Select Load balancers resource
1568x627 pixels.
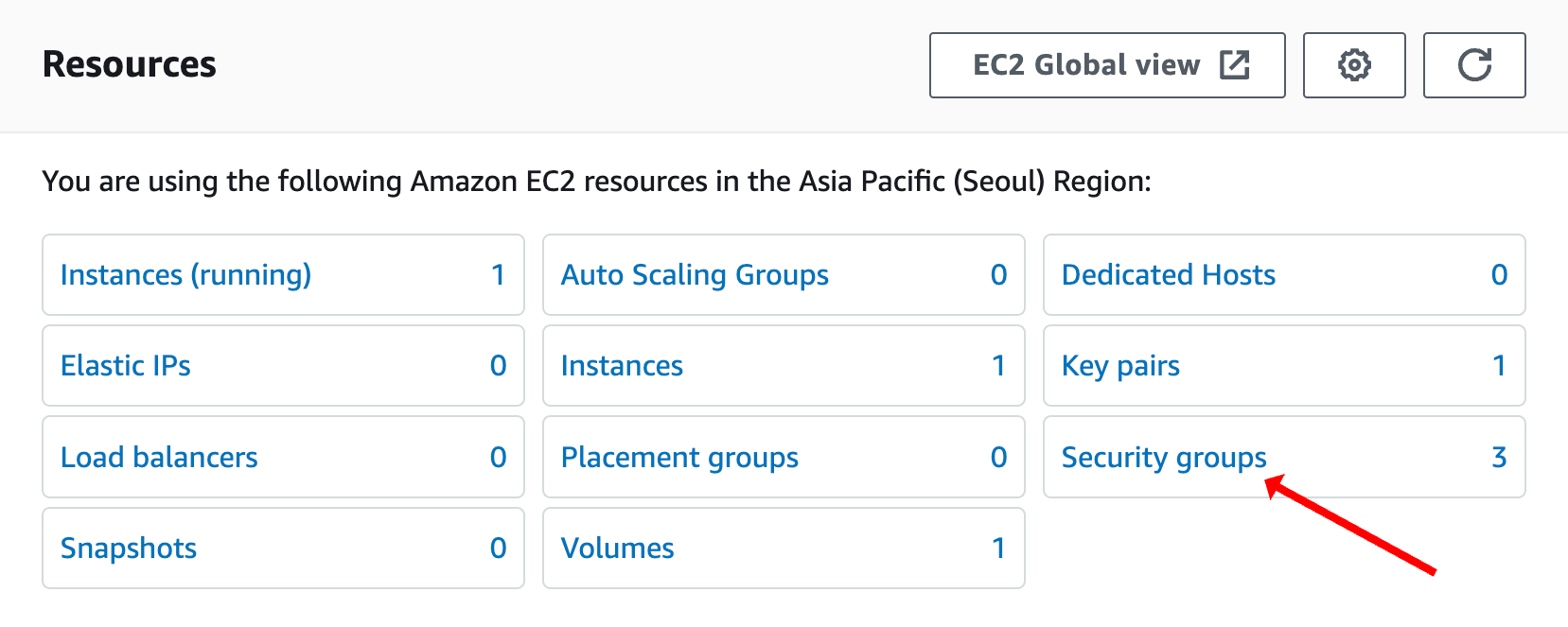click(x=159, y=458)
